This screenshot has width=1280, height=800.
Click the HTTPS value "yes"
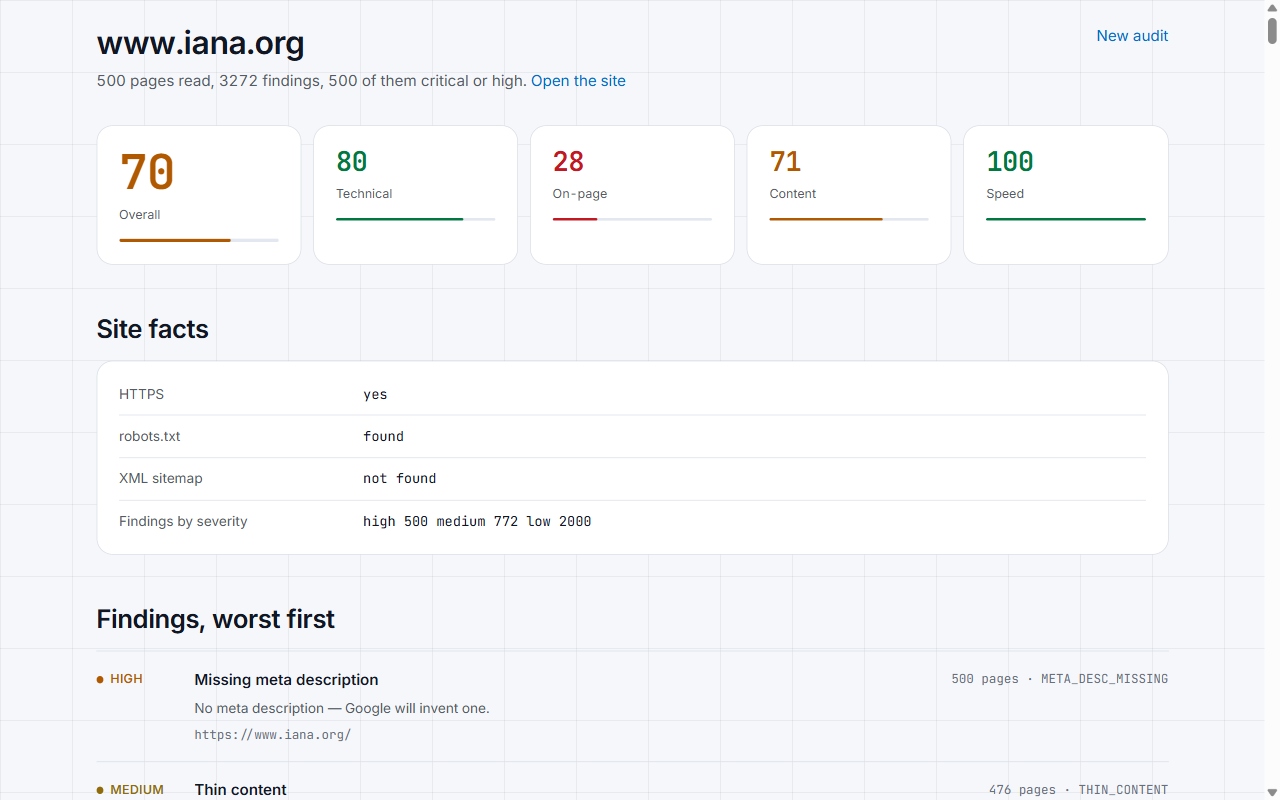[x=375, y=394]
